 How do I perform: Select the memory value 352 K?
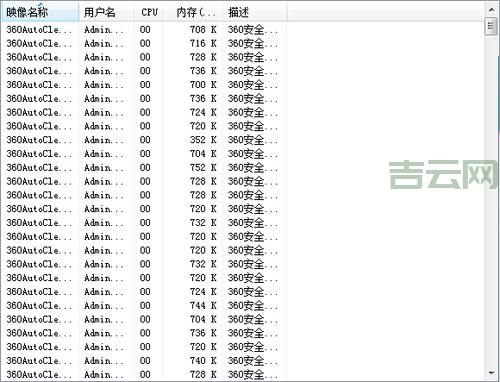point(203,140)
